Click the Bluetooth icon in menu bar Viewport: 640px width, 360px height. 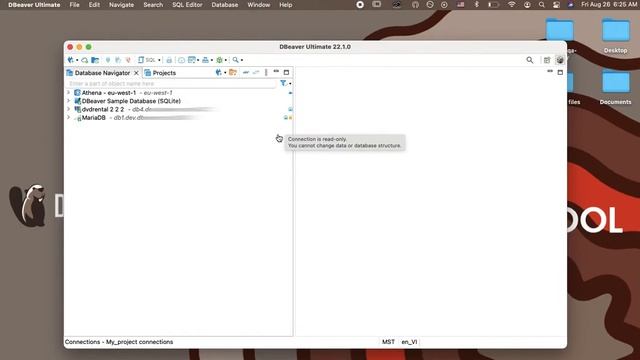click(x=476, y=5)
